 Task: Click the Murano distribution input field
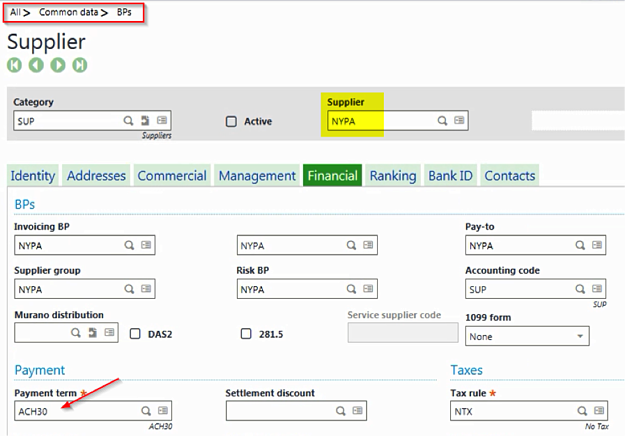[40, 334]
